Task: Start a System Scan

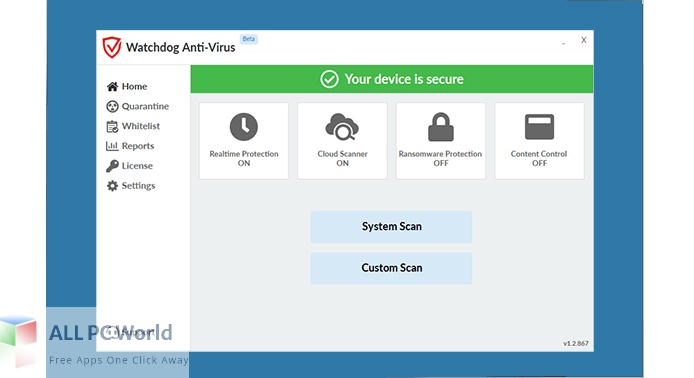Action: click(x=391, y=227)
